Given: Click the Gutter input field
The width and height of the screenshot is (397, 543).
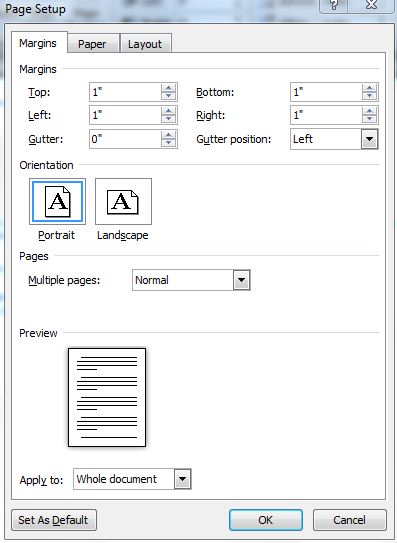Looking at the screenshot, I should tap(125, 139).
